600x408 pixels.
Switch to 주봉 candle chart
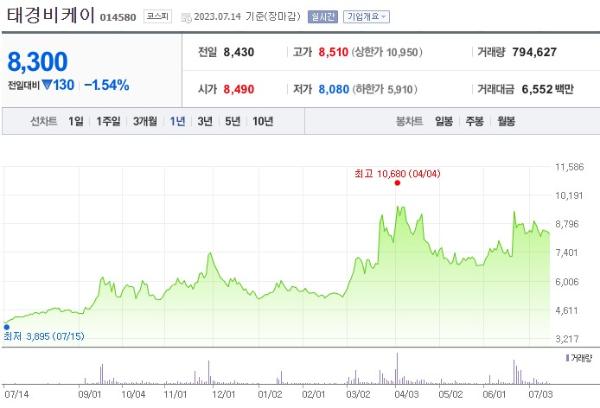point(474,121)
